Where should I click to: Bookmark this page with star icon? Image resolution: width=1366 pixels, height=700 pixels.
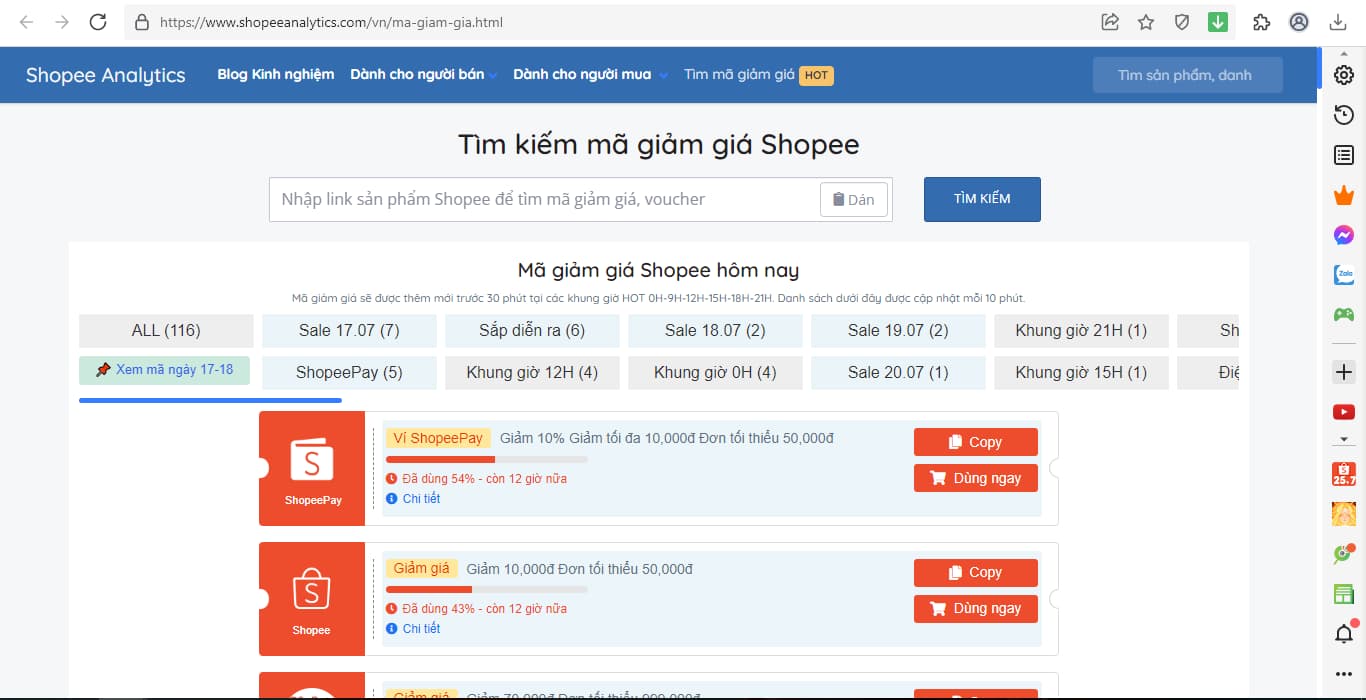(x=1146, y=22)
